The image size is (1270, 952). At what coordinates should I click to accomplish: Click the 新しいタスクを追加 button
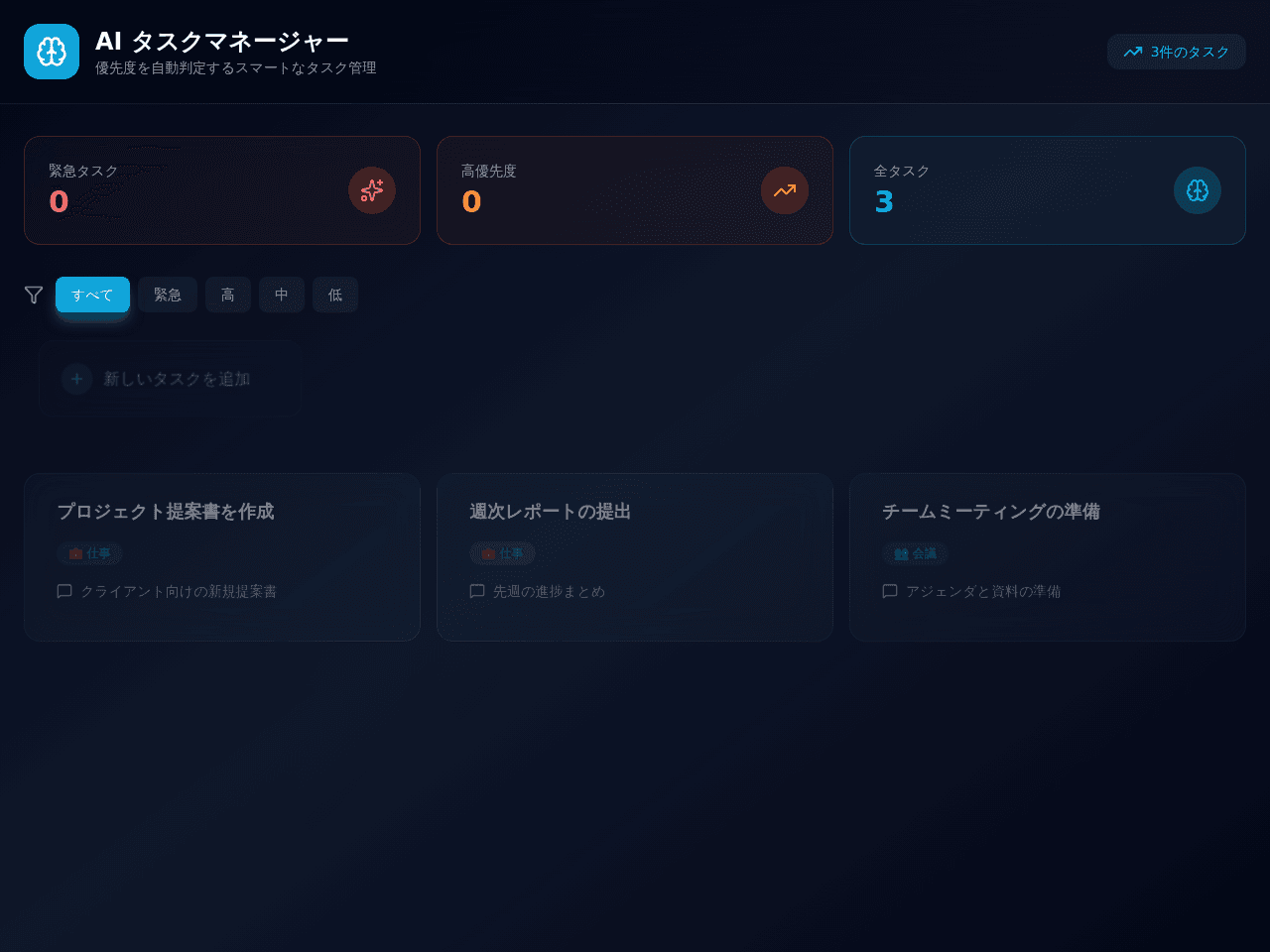pyautogui.click(x=170, y=379)
